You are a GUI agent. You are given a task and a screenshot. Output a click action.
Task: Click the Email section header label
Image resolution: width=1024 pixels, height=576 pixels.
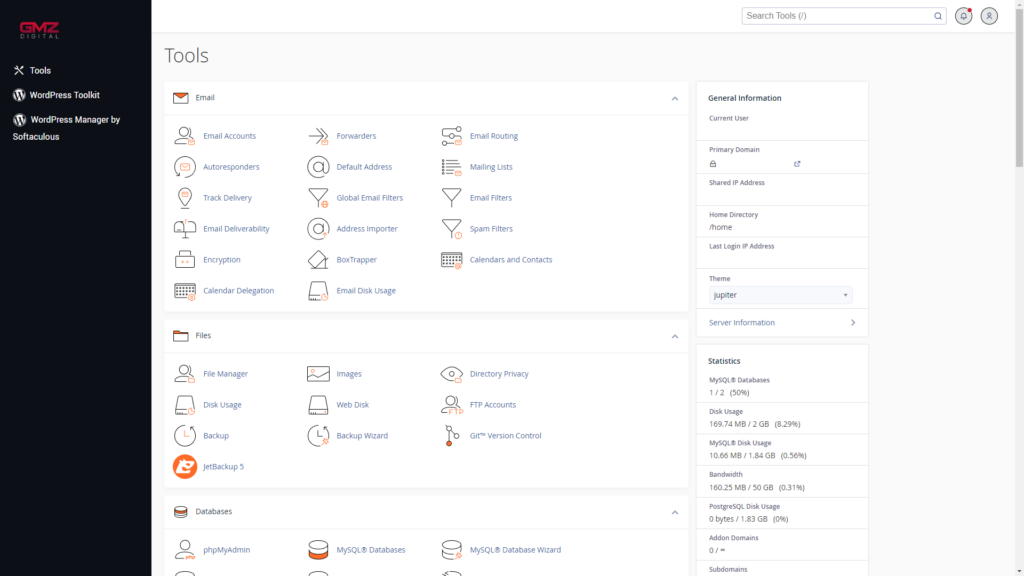pos(204,98)
